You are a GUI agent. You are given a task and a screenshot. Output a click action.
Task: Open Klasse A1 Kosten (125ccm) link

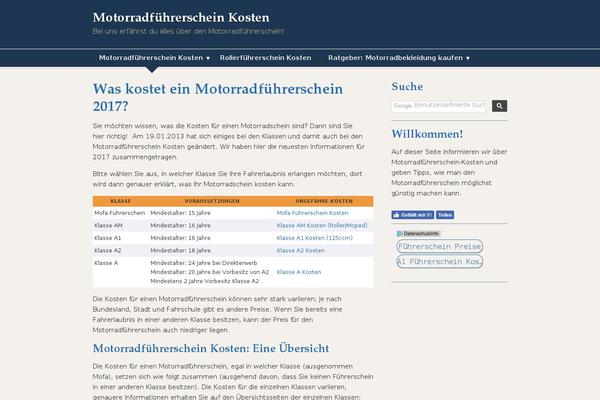coord(315,238)
